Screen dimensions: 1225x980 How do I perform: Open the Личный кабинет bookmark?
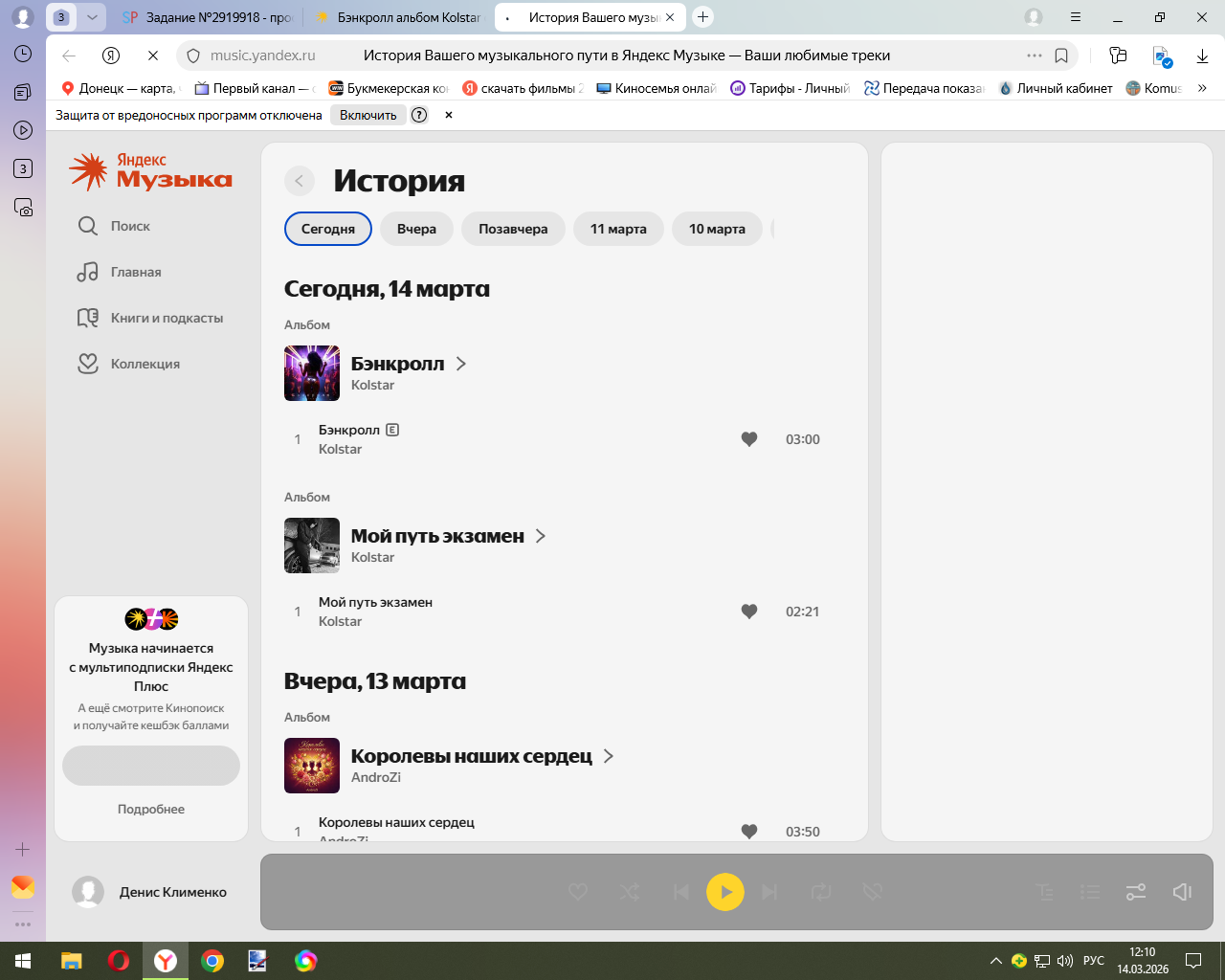(x=1056, y=88)
